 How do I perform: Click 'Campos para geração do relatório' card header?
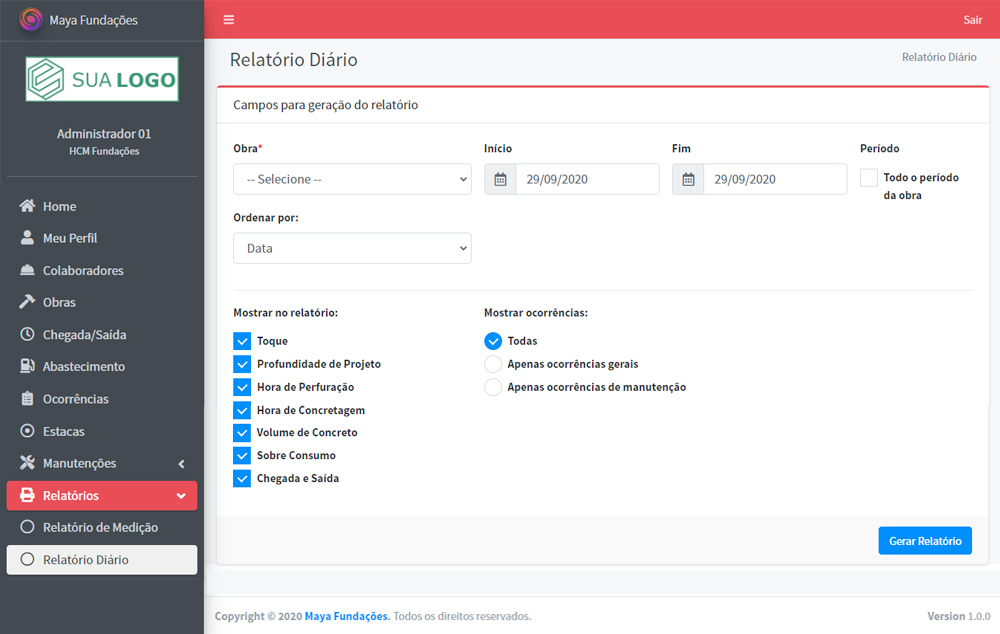(x=325, y=105)
